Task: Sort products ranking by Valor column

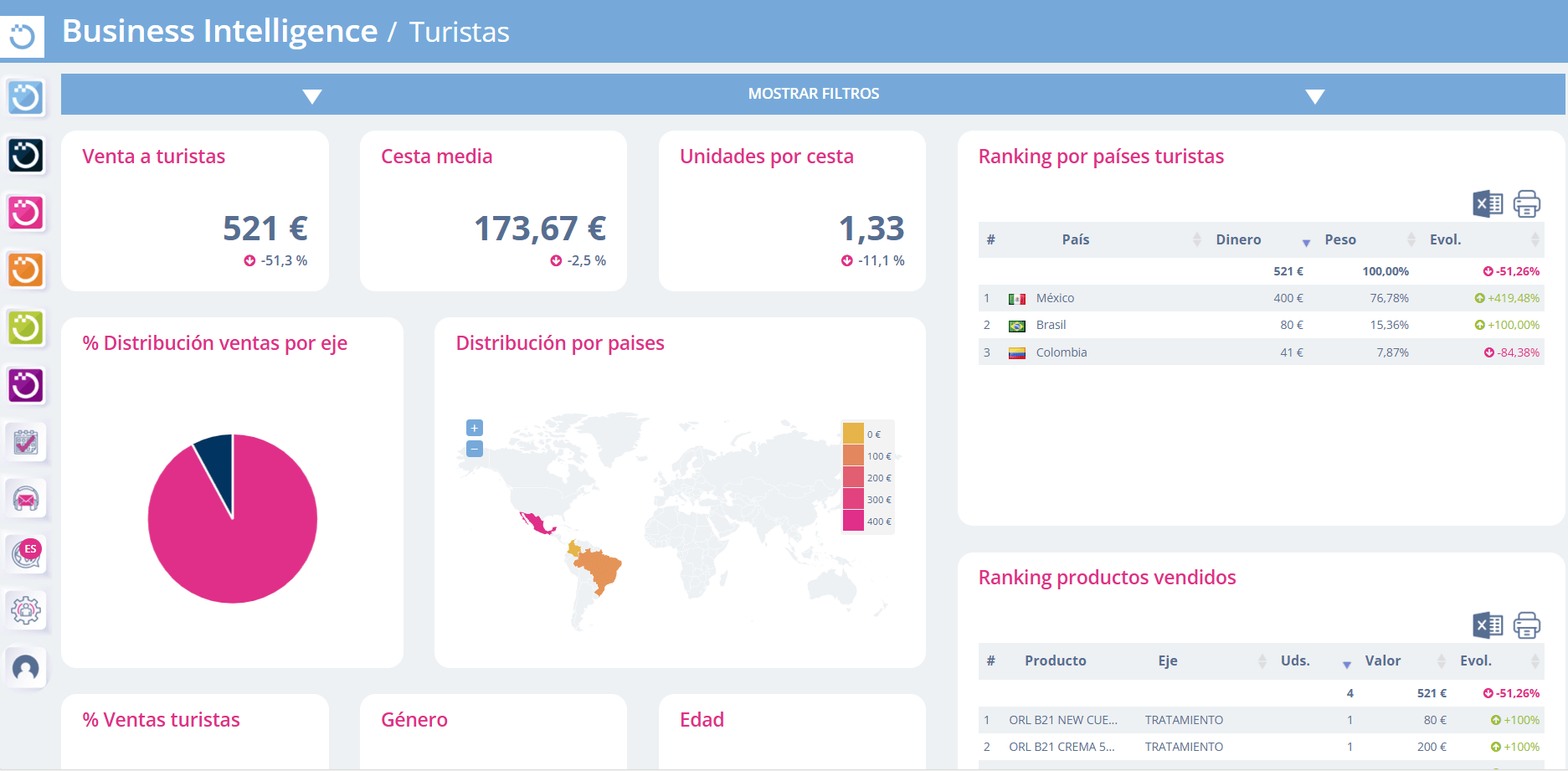Action: pyautogui.click(x=1382, y=660)
